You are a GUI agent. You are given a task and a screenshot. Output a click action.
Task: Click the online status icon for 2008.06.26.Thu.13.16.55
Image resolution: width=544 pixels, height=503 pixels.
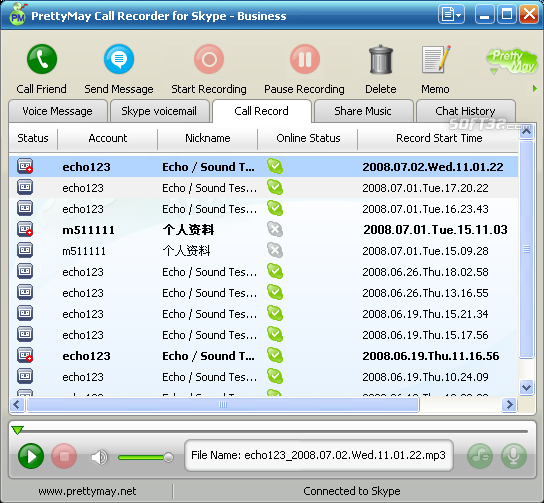[x=275, y=292]
